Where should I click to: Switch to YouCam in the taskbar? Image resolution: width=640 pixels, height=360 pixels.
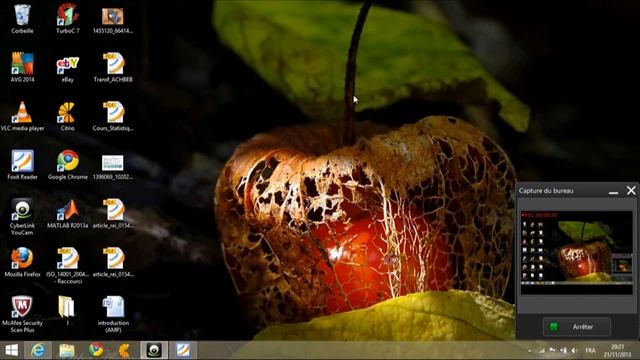click(x=154, y=350)
